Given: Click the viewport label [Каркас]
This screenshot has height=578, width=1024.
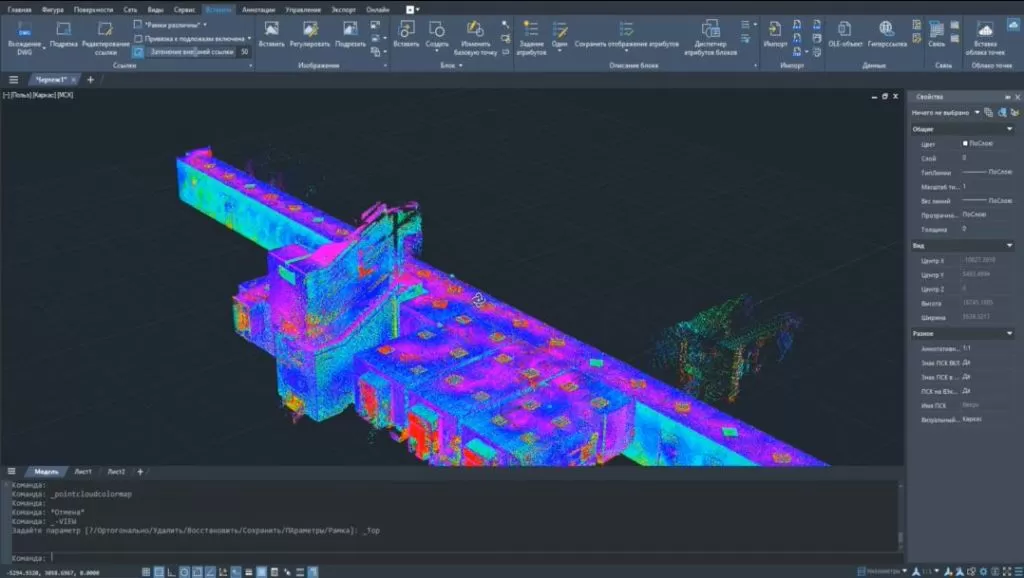Looking at the screenshot, I should click(x=44, y=95).
